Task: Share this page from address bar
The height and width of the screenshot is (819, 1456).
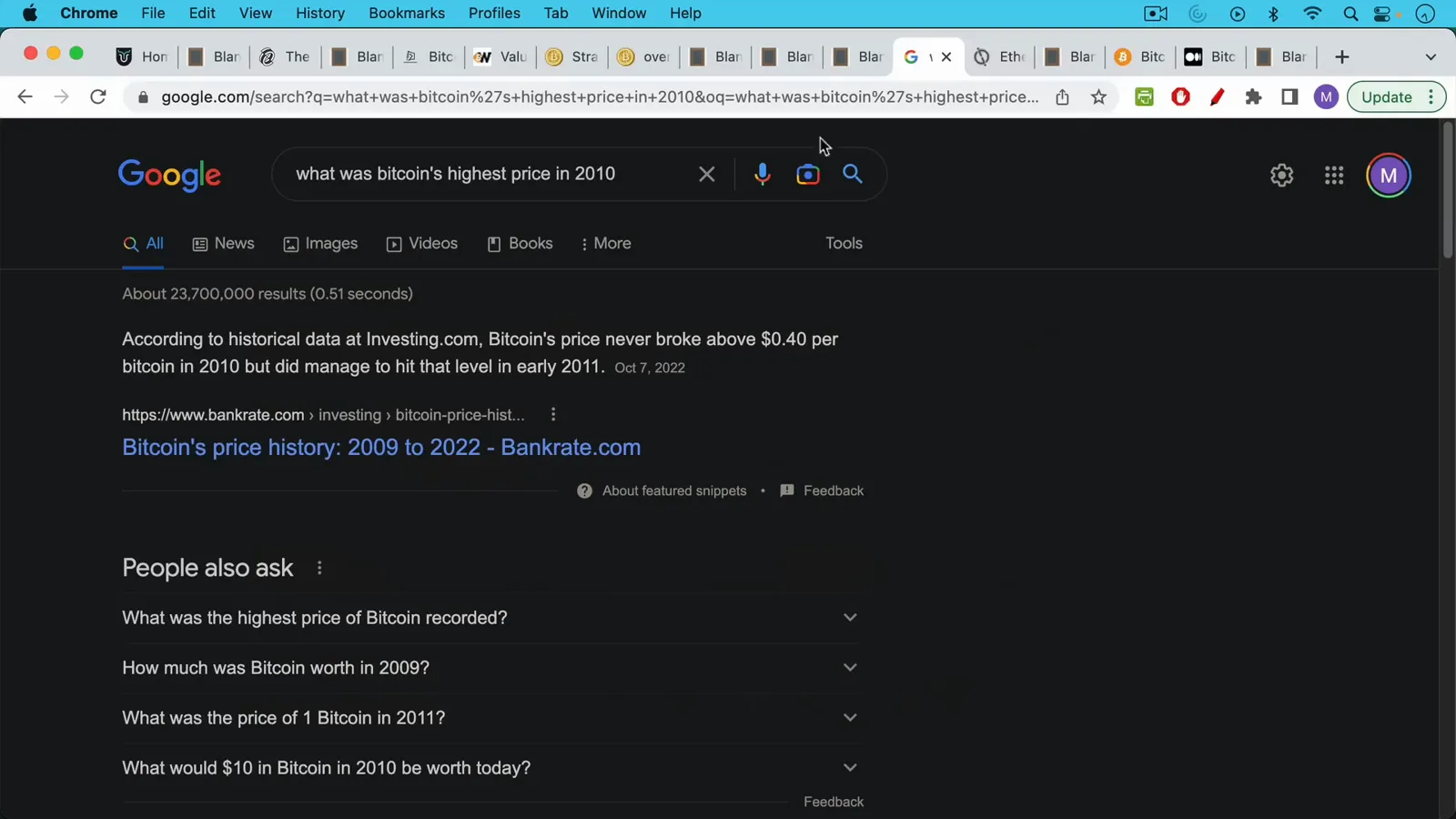Action: tap(1062, 96)
